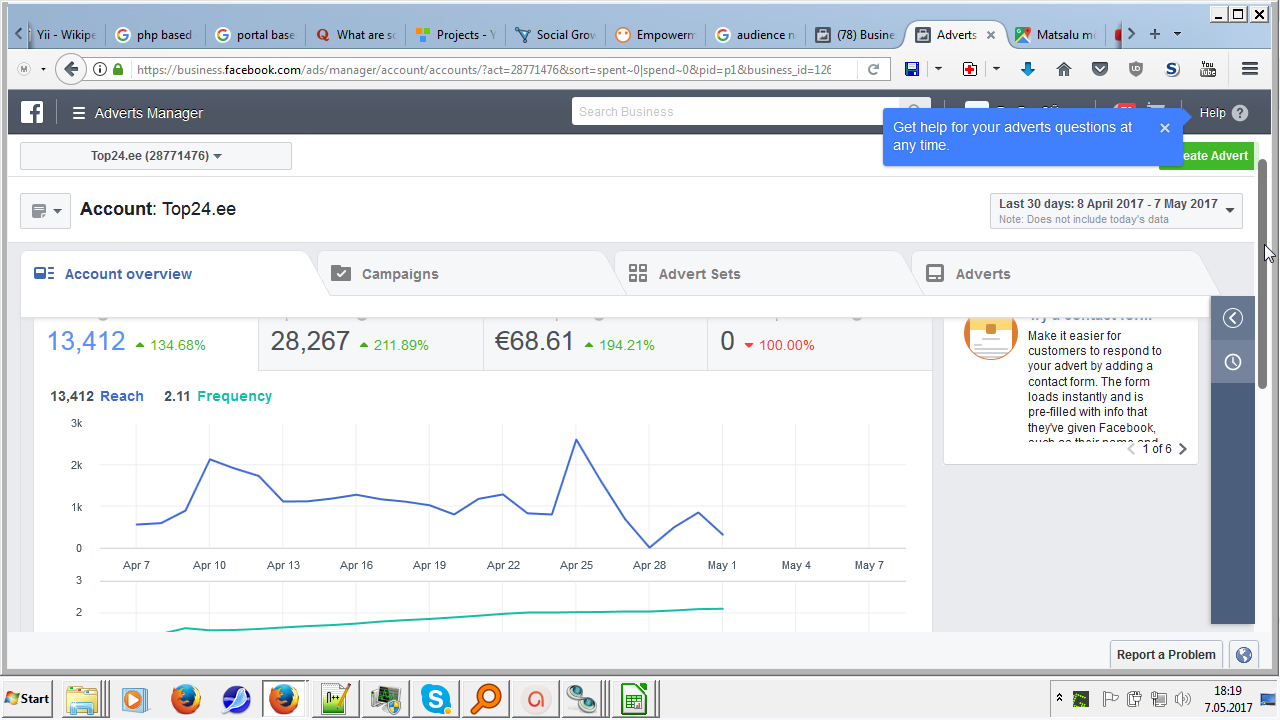Click the Frequency legend label
This screenshot has width=1280, height=720.
pyautogui.click(x=235, y=396)
